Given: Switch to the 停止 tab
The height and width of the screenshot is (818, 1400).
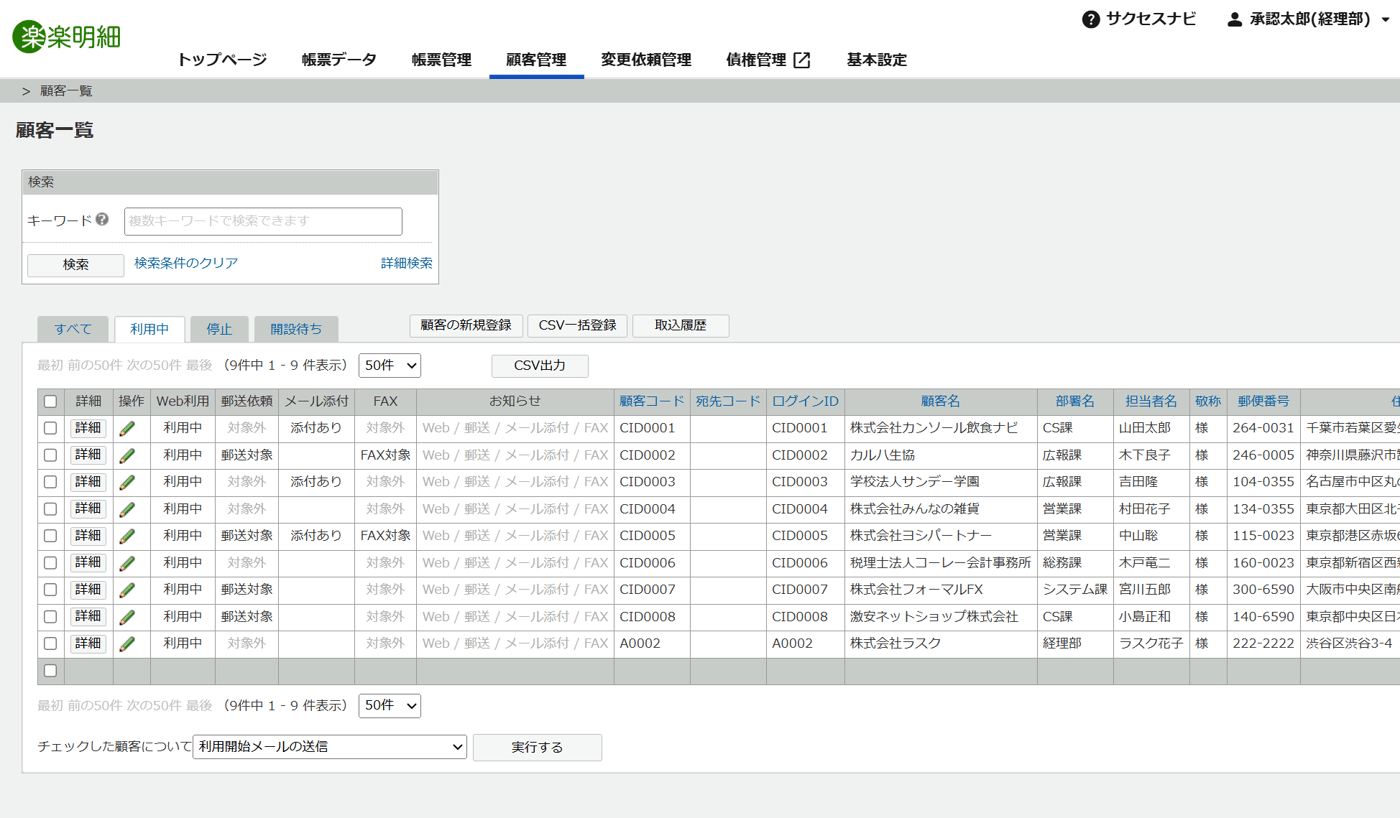Looking at the screenshot, I should (219, 329).
